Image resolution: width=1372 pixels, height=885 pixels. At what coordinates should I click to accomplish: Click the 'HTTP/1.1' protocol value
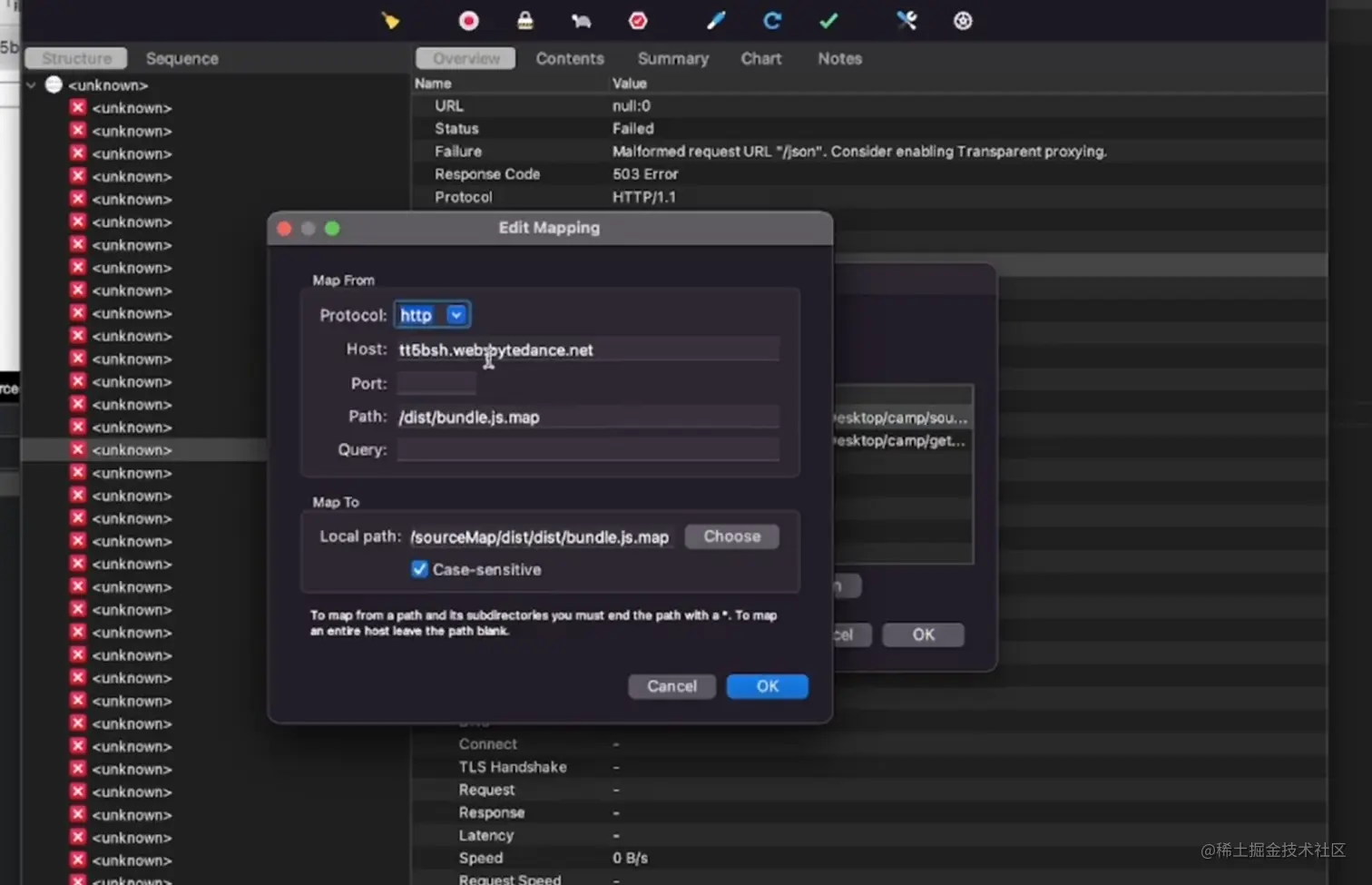644,196
